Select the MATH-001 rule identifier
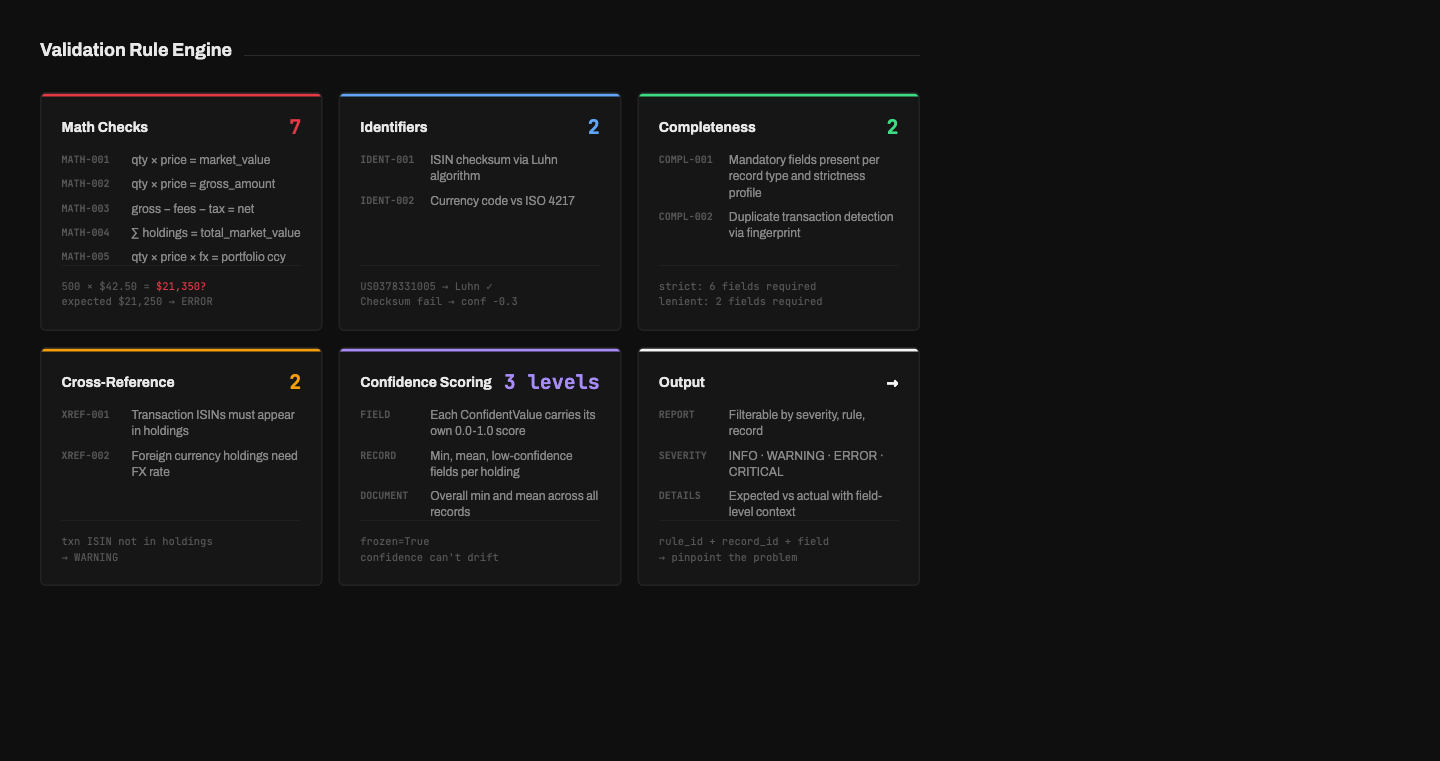The image size is (1440, 761). coord(85,159)
